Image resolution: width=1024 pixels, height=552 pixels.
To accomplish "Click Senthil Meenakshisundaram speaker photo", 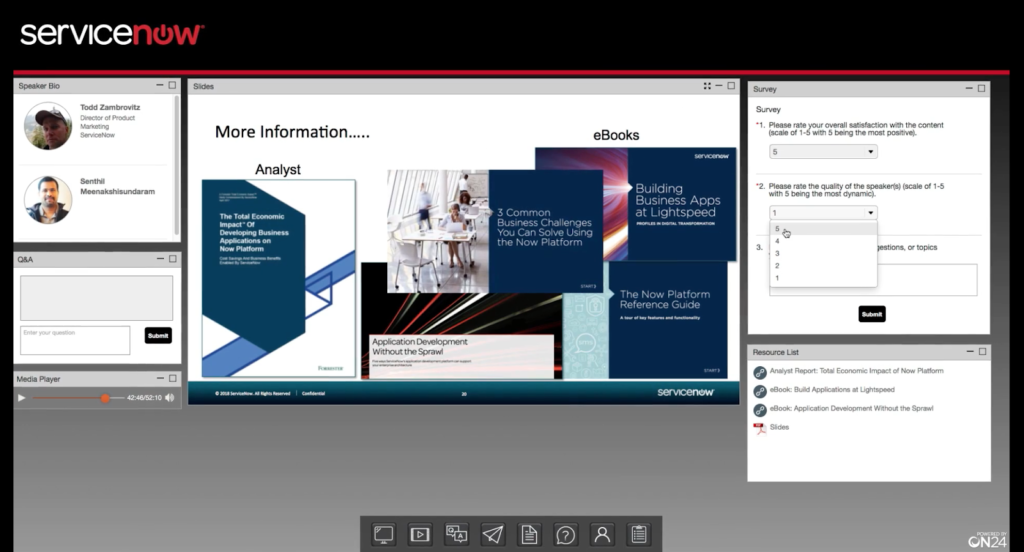I will 48,200.
